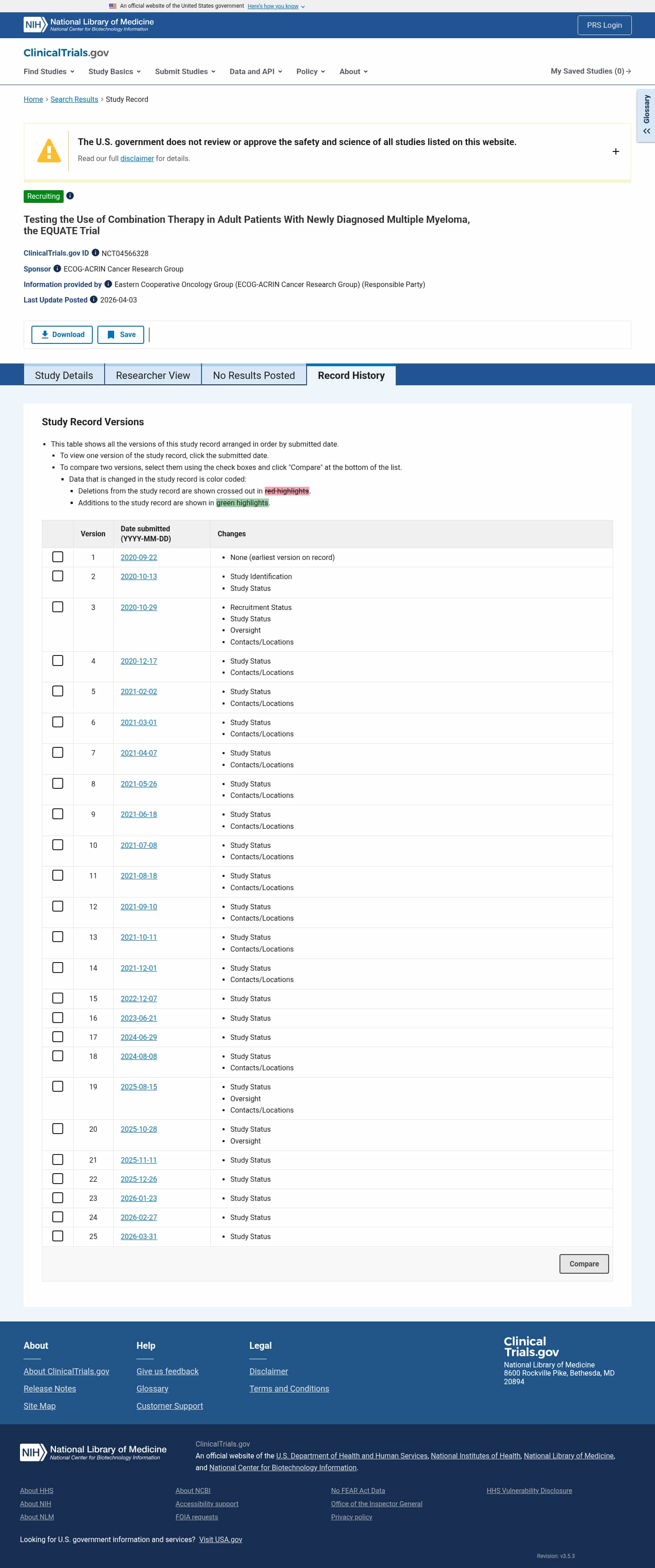Viewport: 655px width, 1568px height.
Task: Expand the Data and API menu
Action: (x=256, y=72)
